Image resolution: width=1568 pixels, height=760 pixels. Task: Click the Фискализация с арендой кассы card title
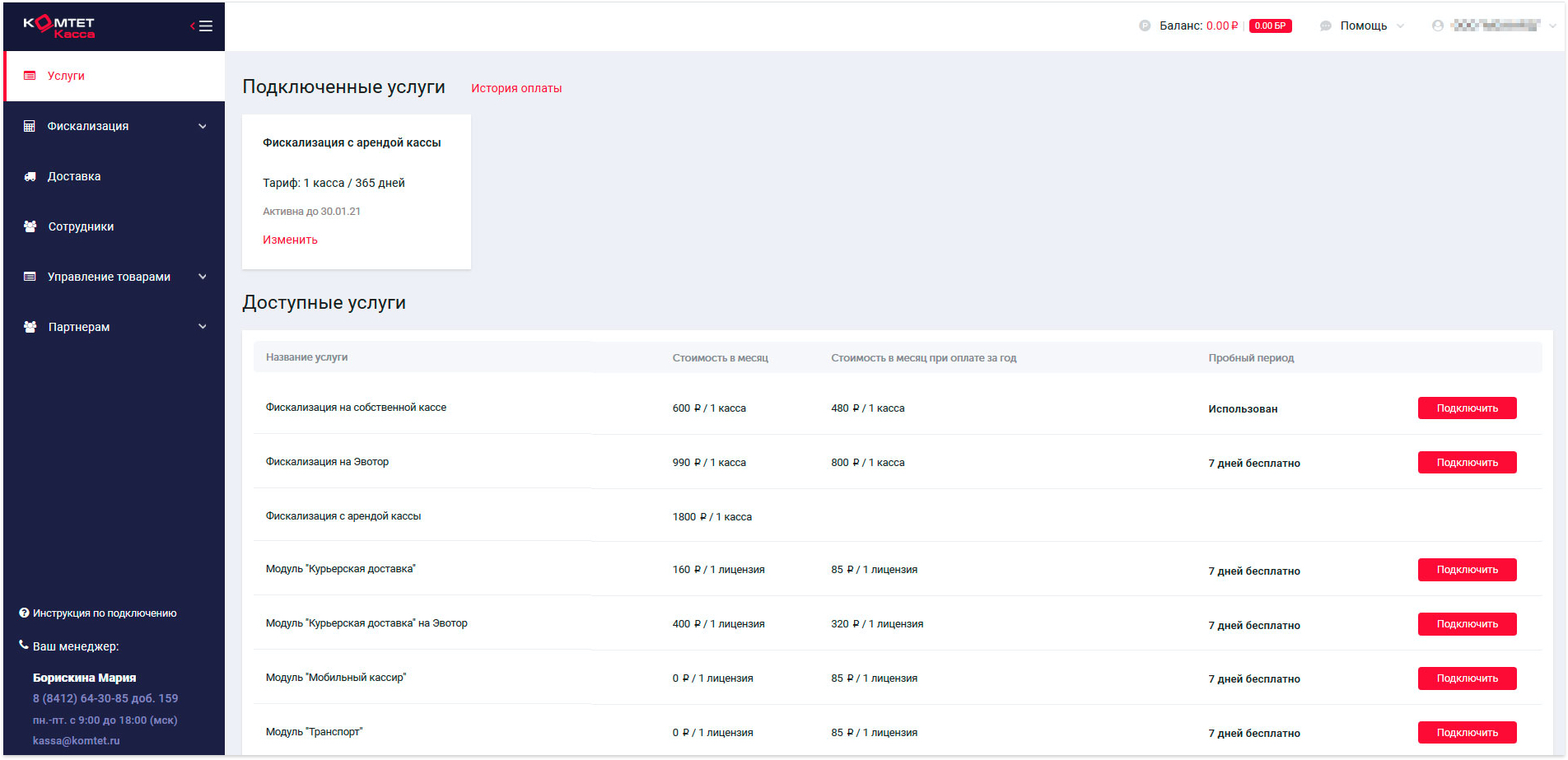pos(352,142)
